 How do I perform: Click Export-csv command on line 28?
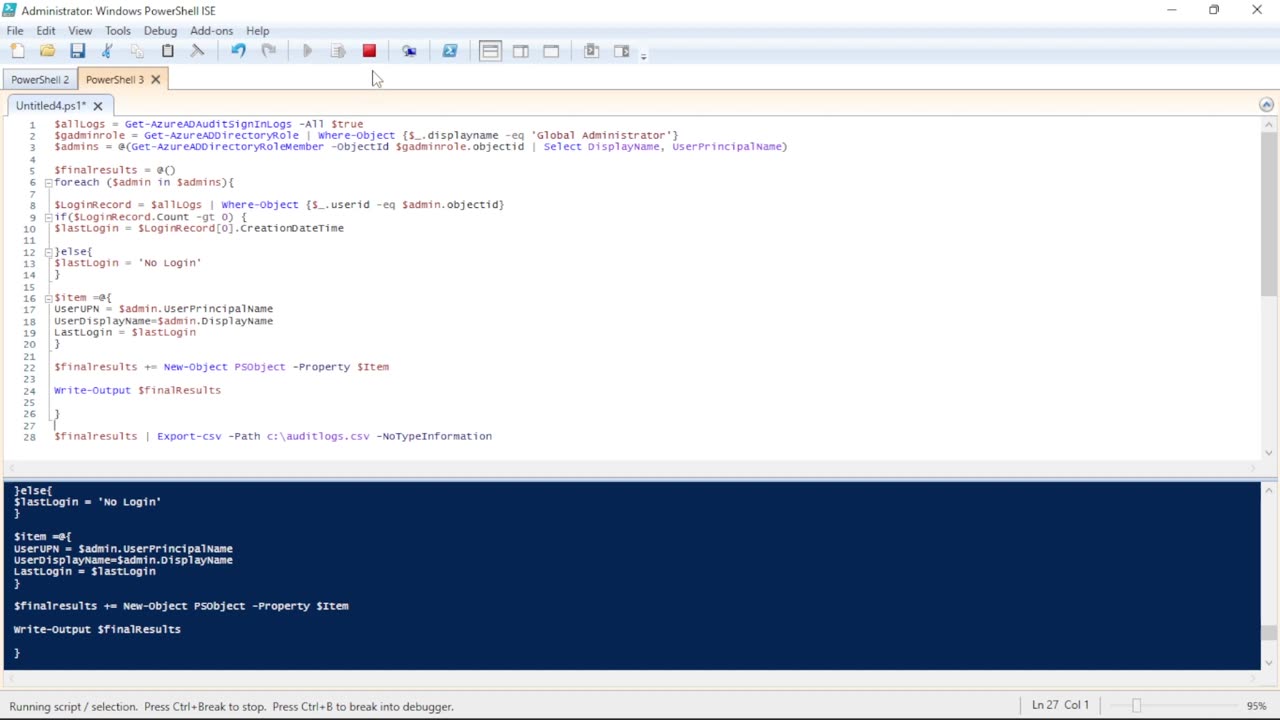tap(189, 436)
